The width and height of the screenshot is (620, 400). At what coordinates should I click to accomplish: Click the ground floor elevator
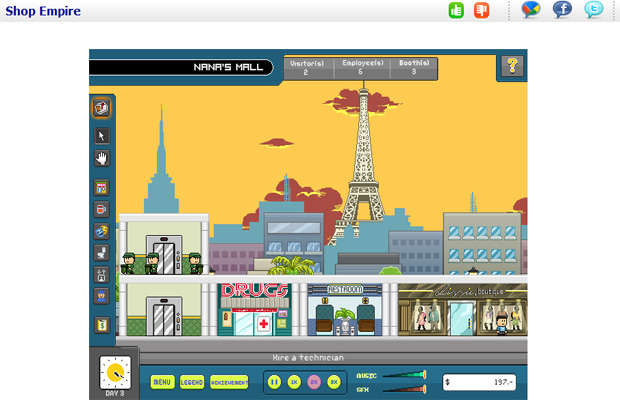click(164, 316)
